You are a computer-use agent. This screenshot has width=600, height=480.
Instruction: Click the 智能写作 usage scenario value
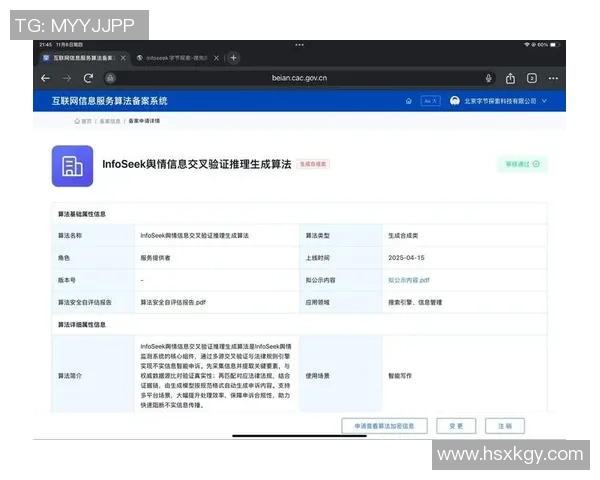pos(400,376)
